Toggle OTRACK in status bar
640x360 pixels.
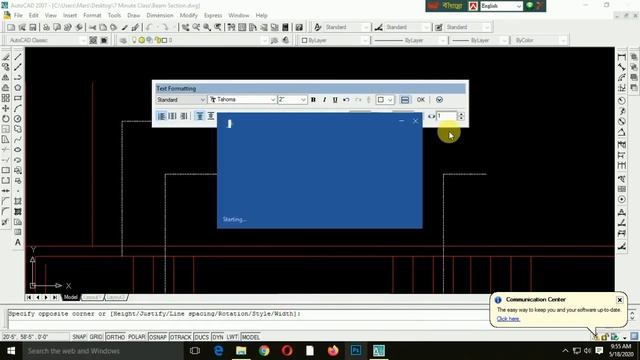coord(180,337)
